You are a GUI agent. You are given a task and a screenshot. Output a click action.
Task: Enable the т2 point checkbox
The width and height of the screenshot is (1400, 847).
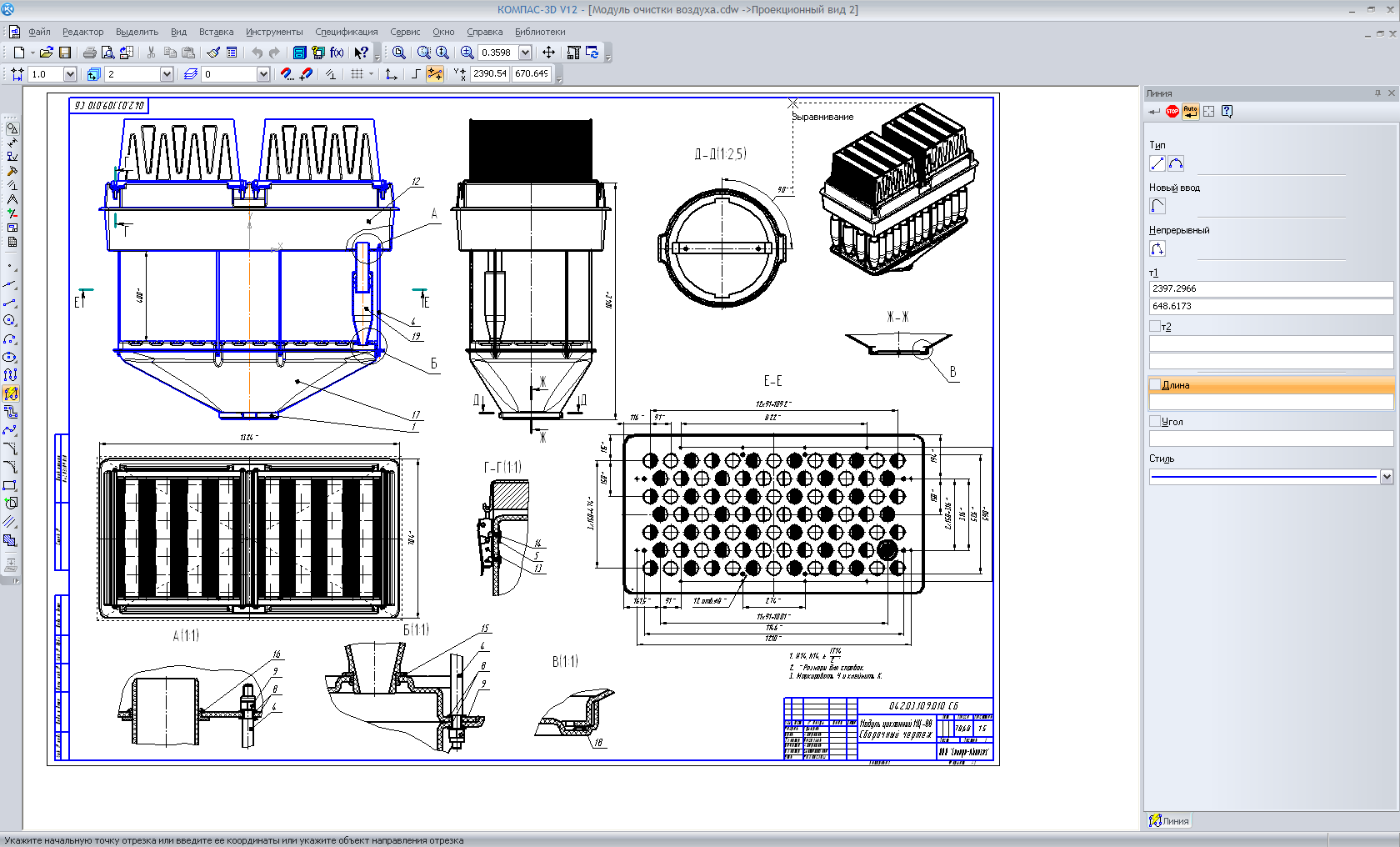pos(1155,327)
